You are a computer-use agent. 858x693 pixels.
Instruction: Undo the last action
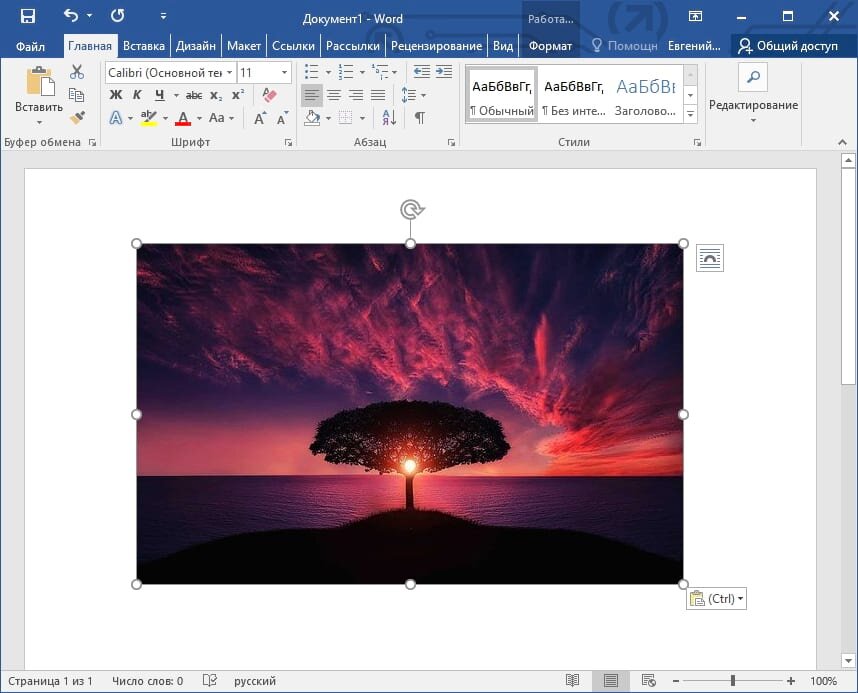pos(71,15)
